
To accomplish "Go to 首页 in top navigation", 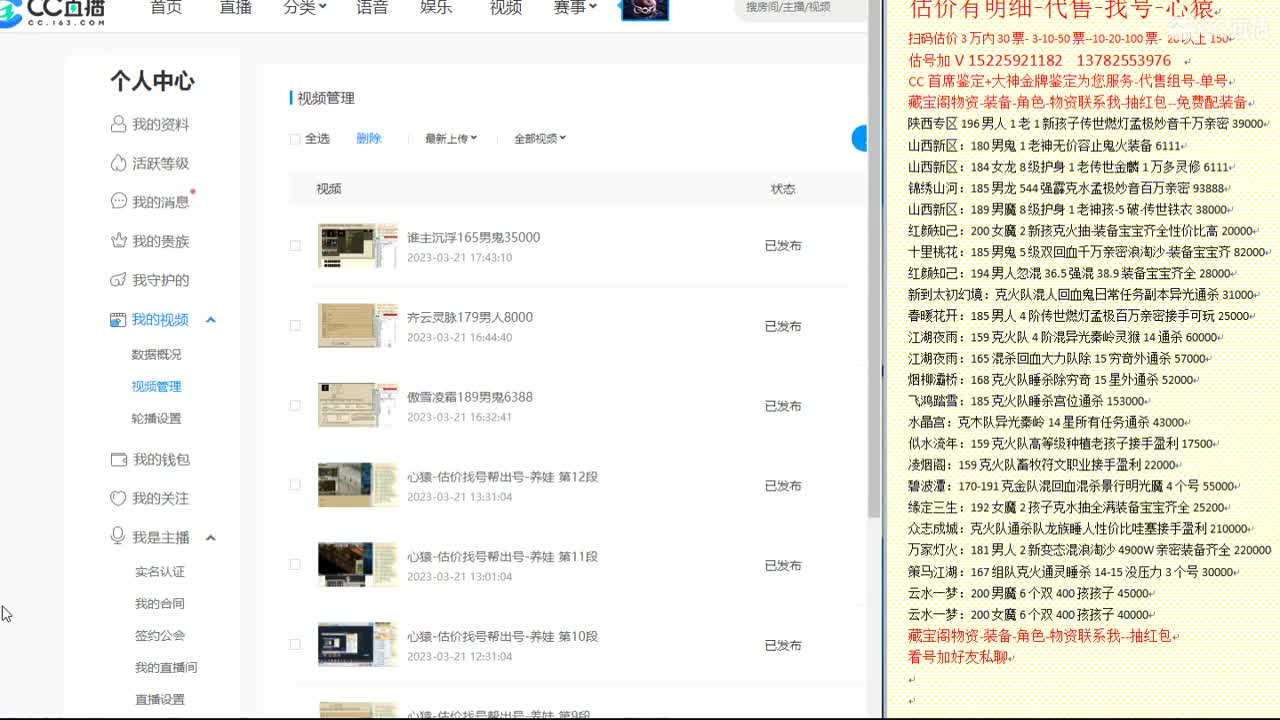I will click(x=166, y=8).
